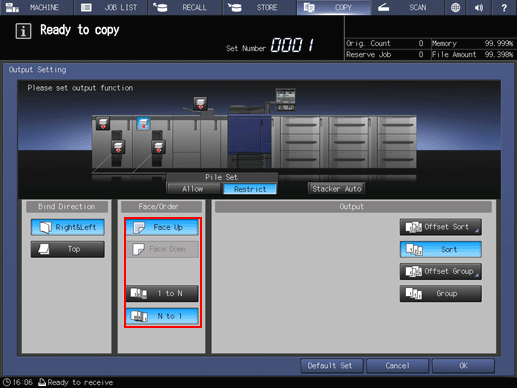Screen dimensions: 517x388
Task: Switch to the JOB LIST tab
Action: click(111, 7)
